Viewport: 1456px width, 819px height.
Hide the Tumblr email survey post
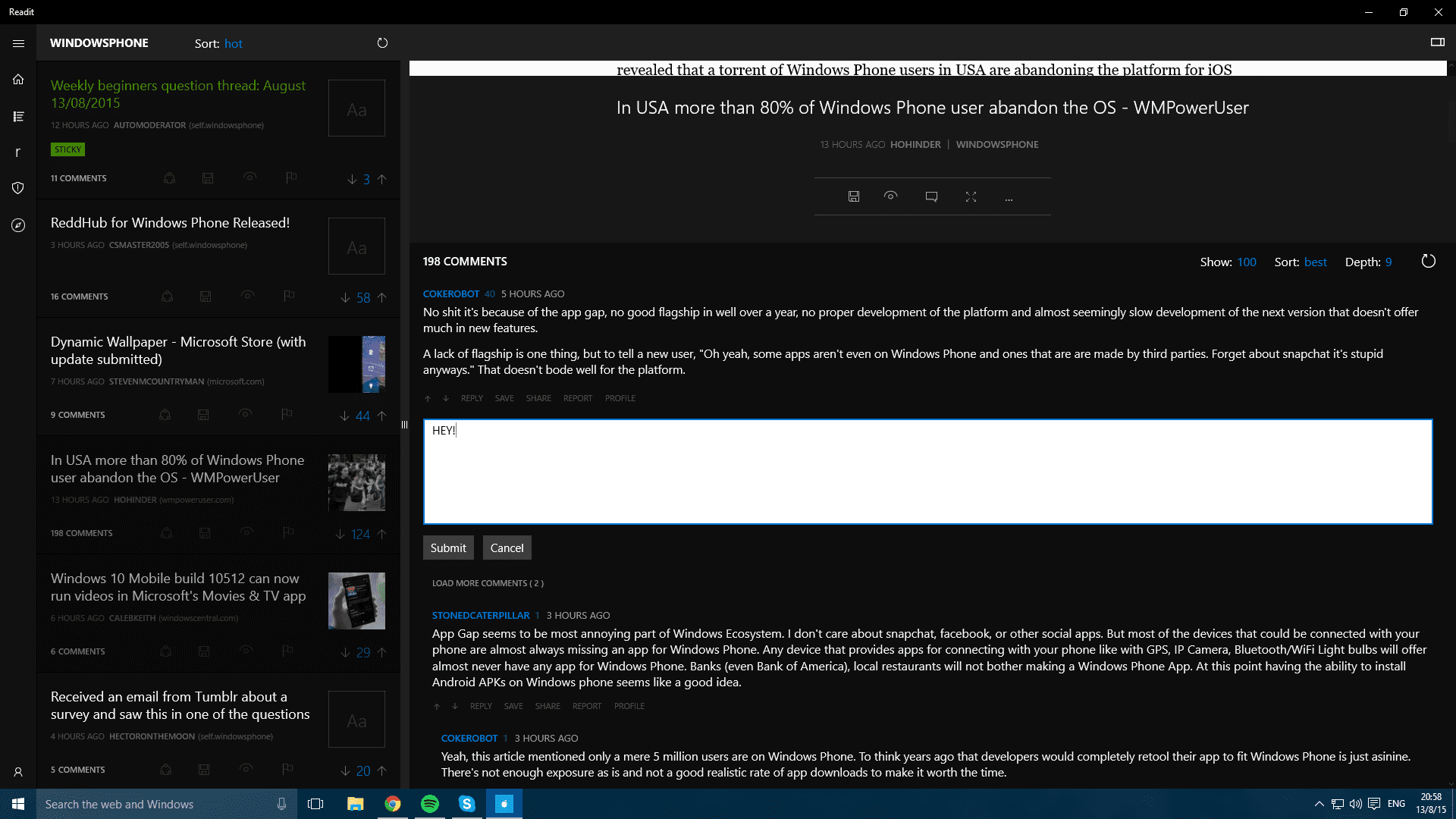coord(246,768)
